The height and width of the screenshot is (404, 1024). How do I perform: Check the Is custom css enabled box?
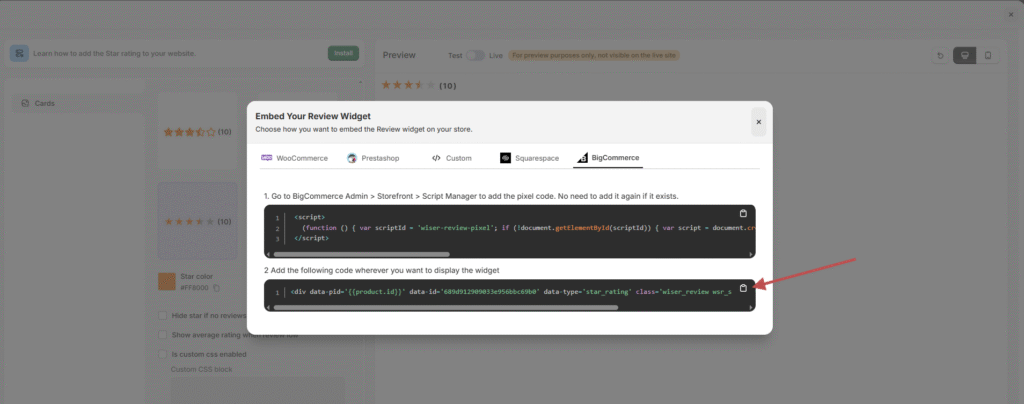coord(163,353)
